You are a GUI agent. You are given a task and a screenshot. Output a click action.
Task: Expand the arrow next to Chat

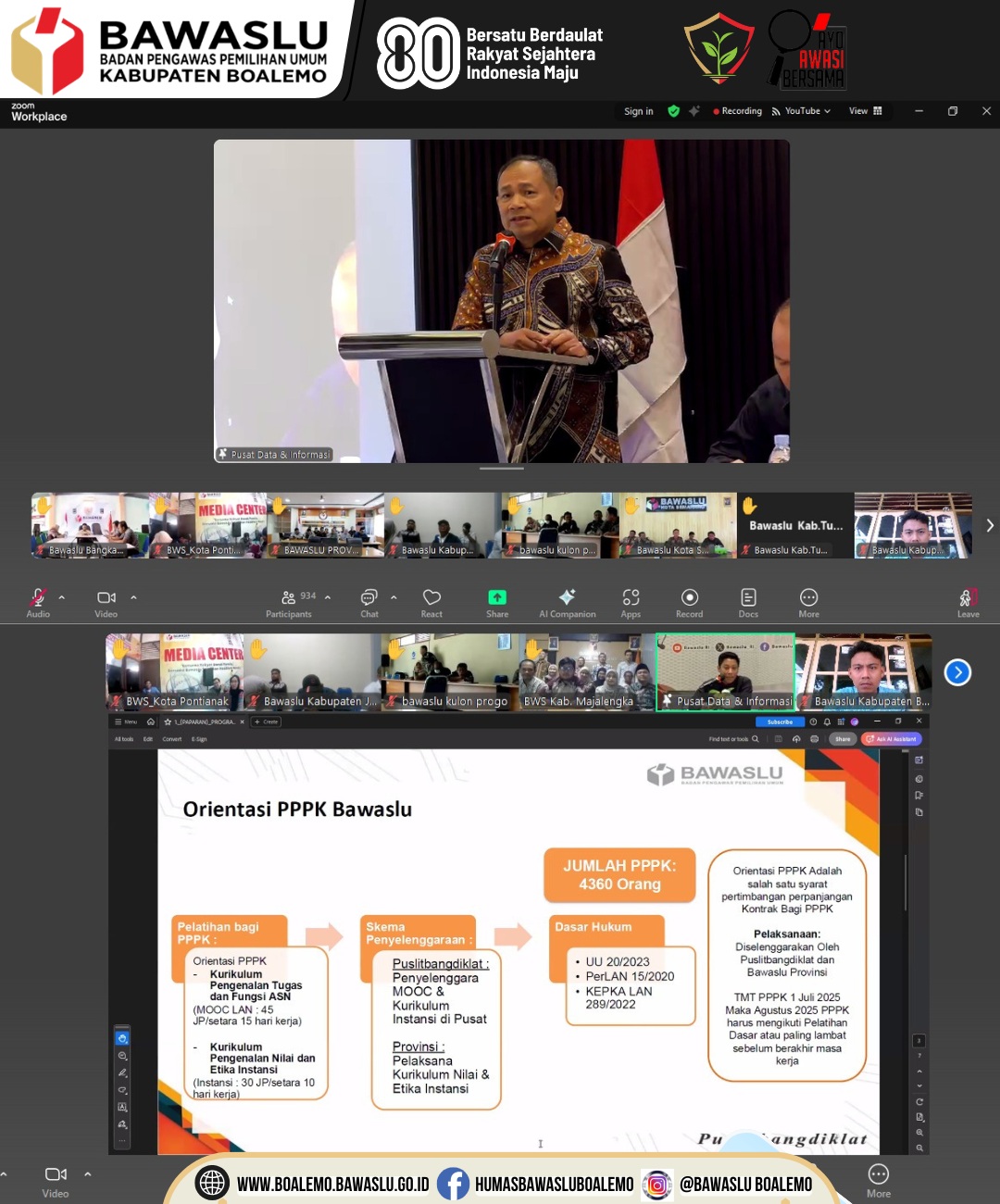coord(394,597)
